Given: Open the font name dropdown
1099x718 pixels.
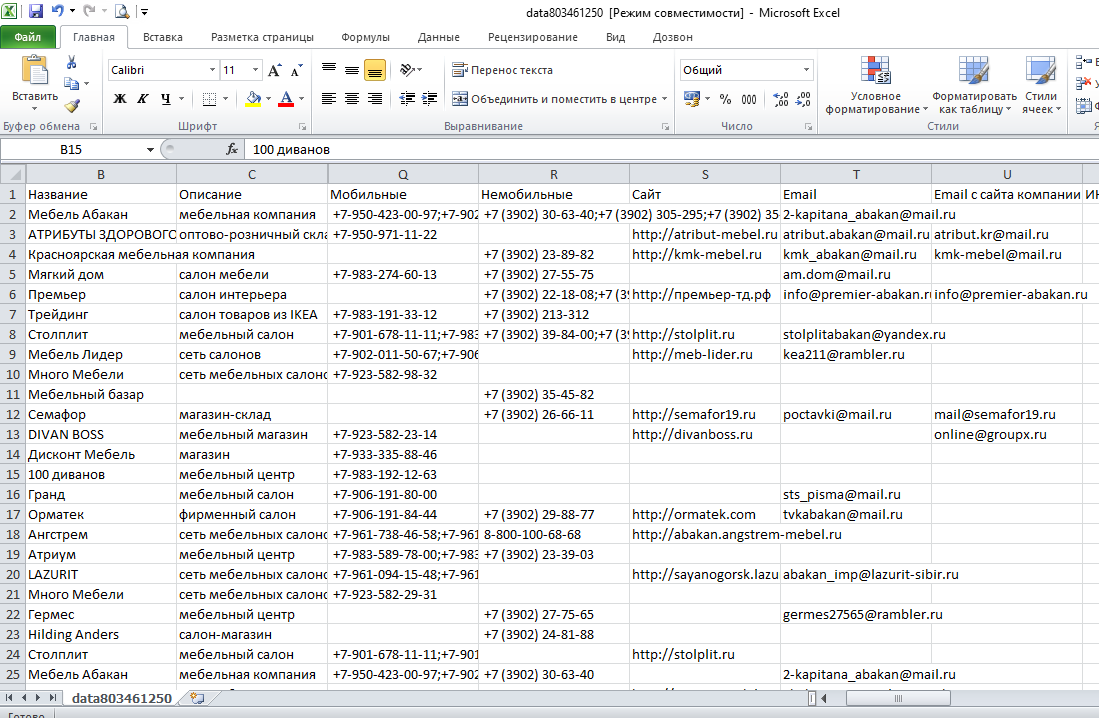Looking at the screenshot, I should point(212,70).
